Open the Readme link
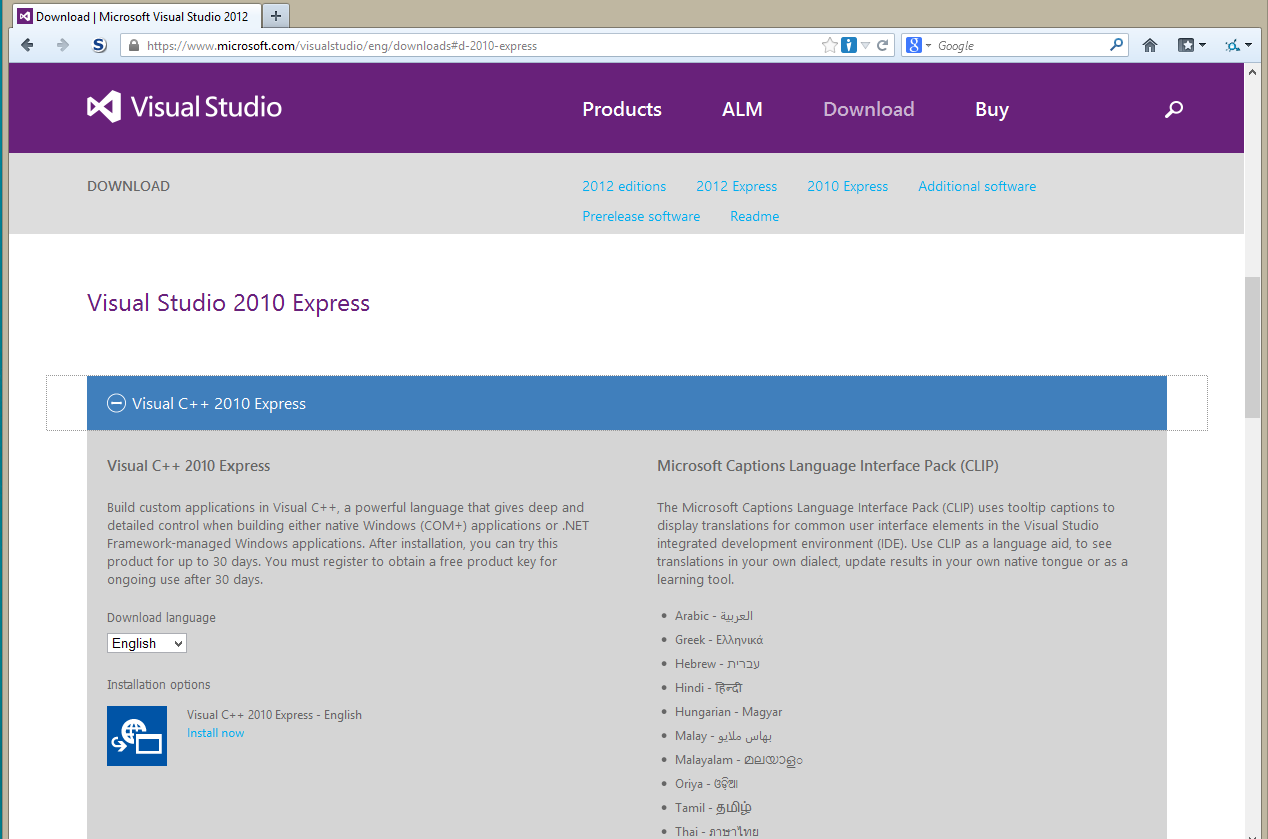The height and width of the screenshot is (839, 1268). pos(754,216)
